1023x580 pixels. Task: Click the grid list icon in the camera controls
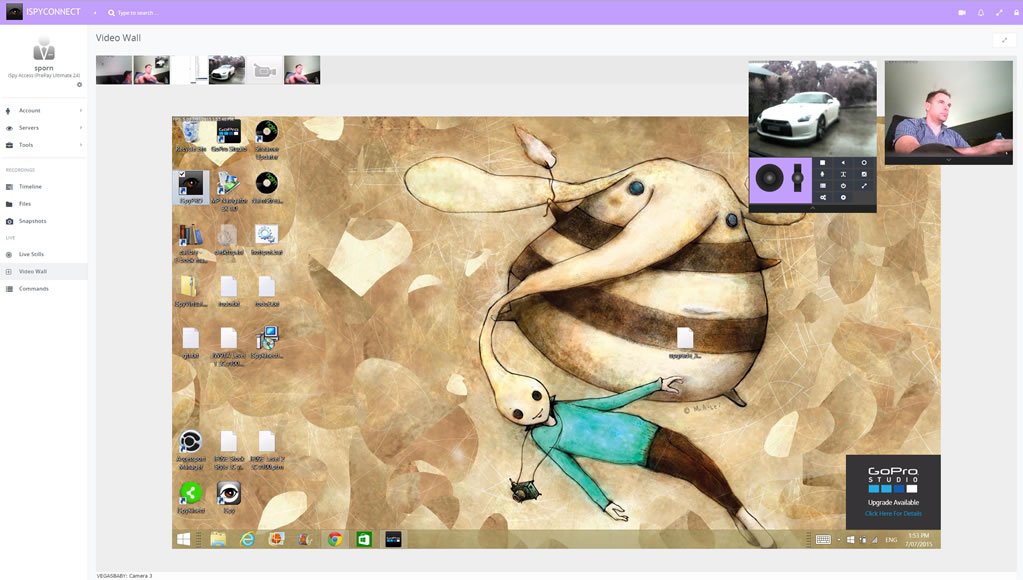click(x=823, y=186)
